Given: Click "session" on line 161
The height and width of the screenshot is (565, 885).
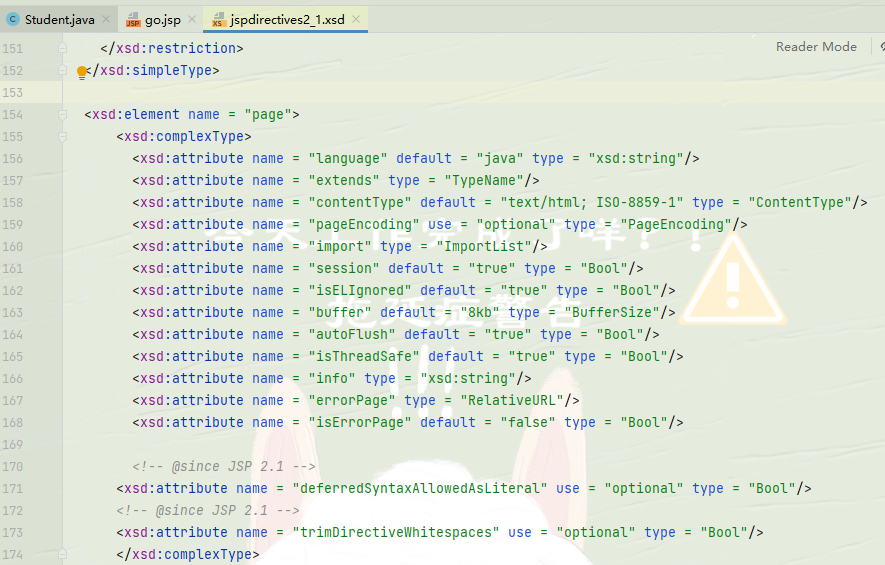Looking at the screenshot, I should click(344, 269).
